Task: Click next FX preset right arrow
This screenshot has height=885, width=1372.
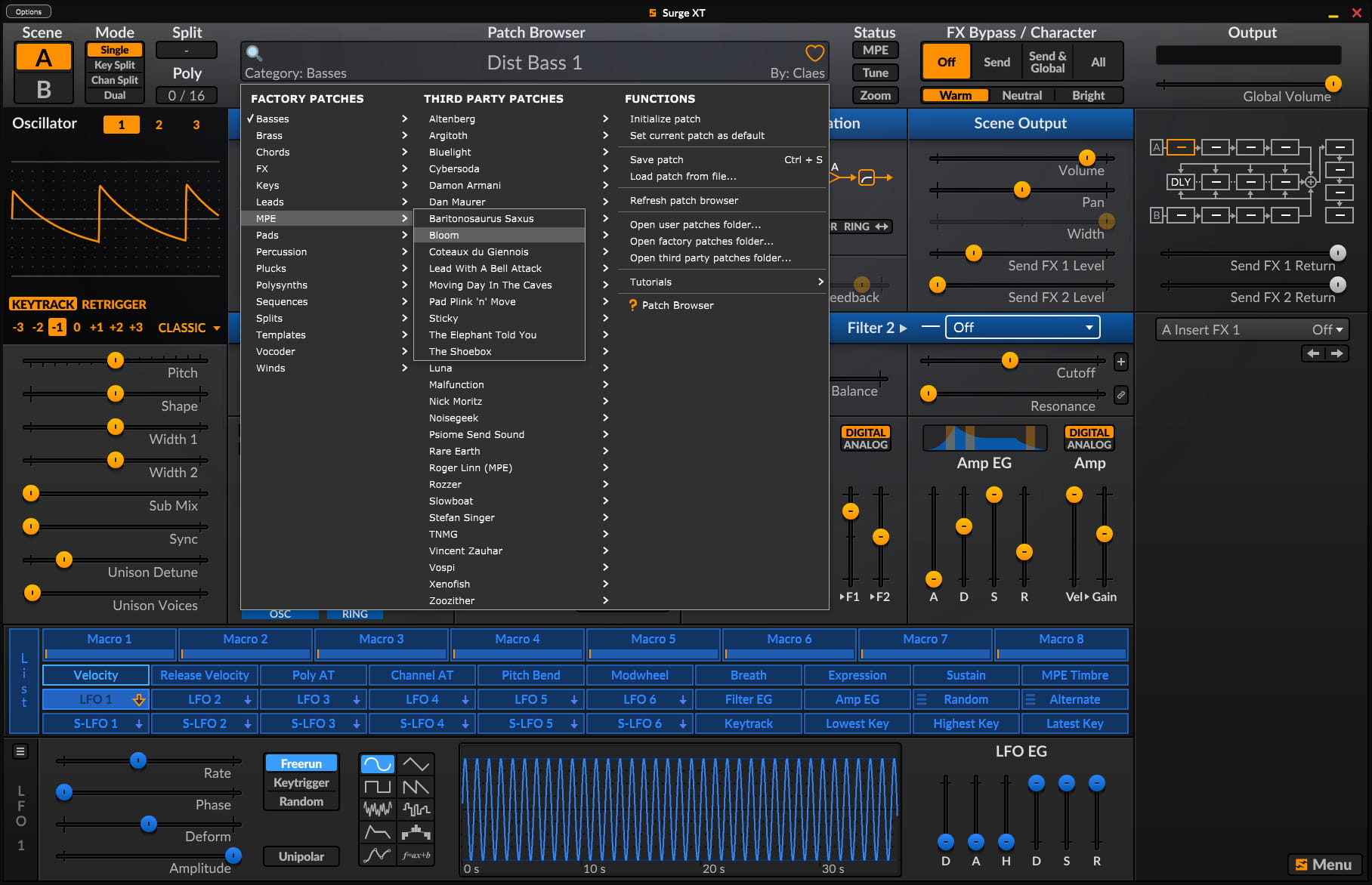Action: (x=1337, y=353)
